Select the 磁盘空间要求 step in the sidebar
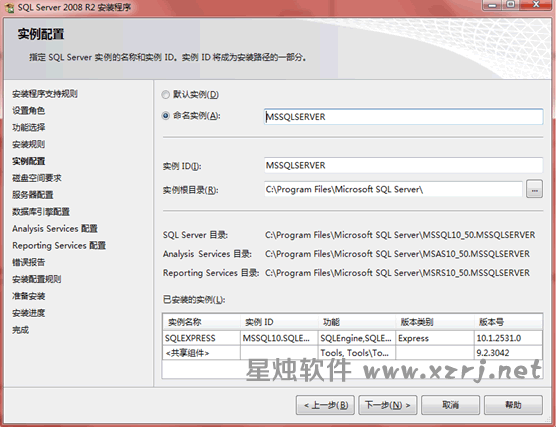556x427 pixels. pos(37,178)
